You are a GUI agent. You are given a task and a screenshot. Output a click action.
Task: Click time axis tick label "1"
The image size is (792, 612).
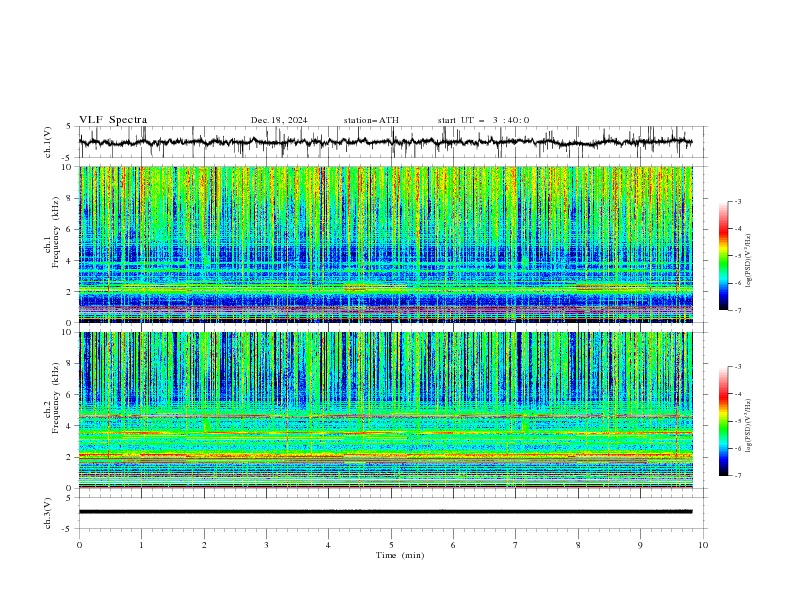tap(141, 545)
